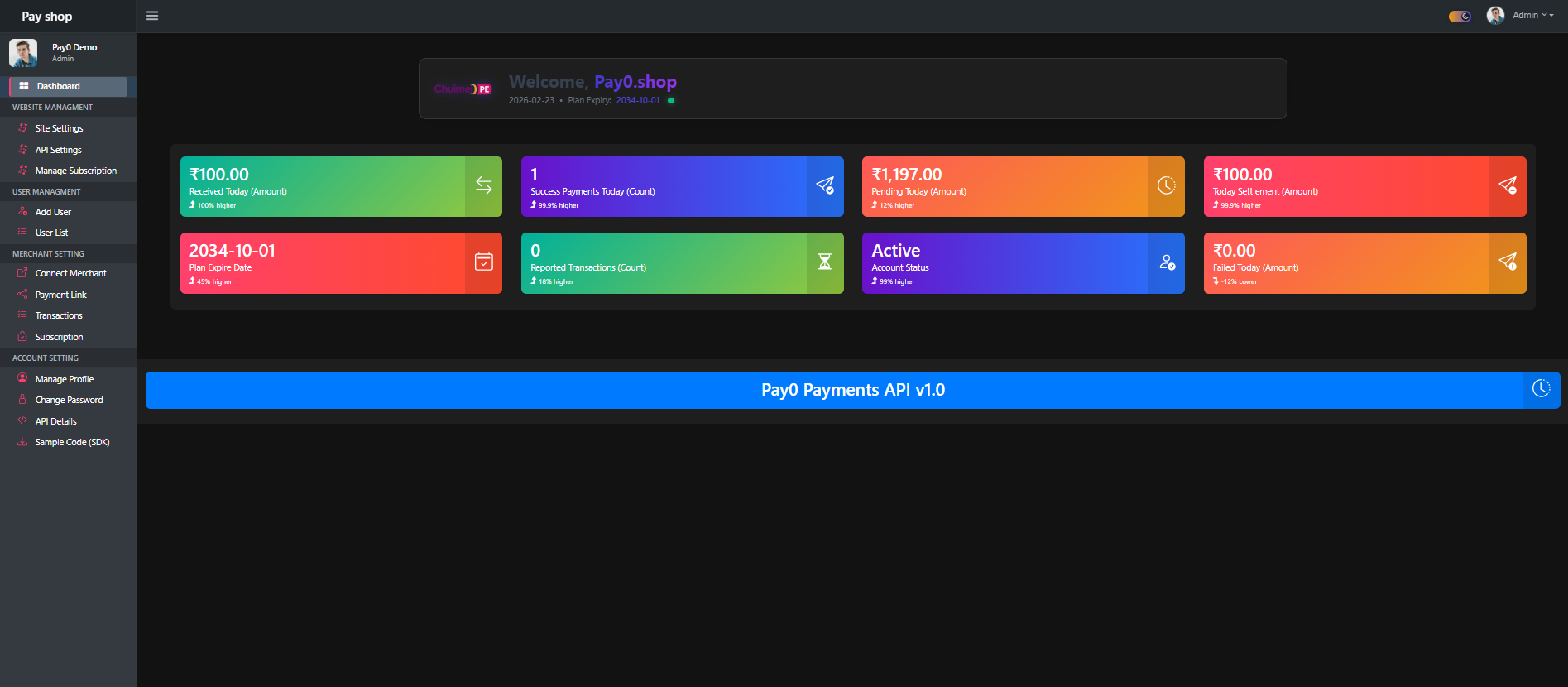Open Sample Code (SDK) in the sidebar
The height and width of the screenshot is (687, 1568).
[x=72, y=442]
